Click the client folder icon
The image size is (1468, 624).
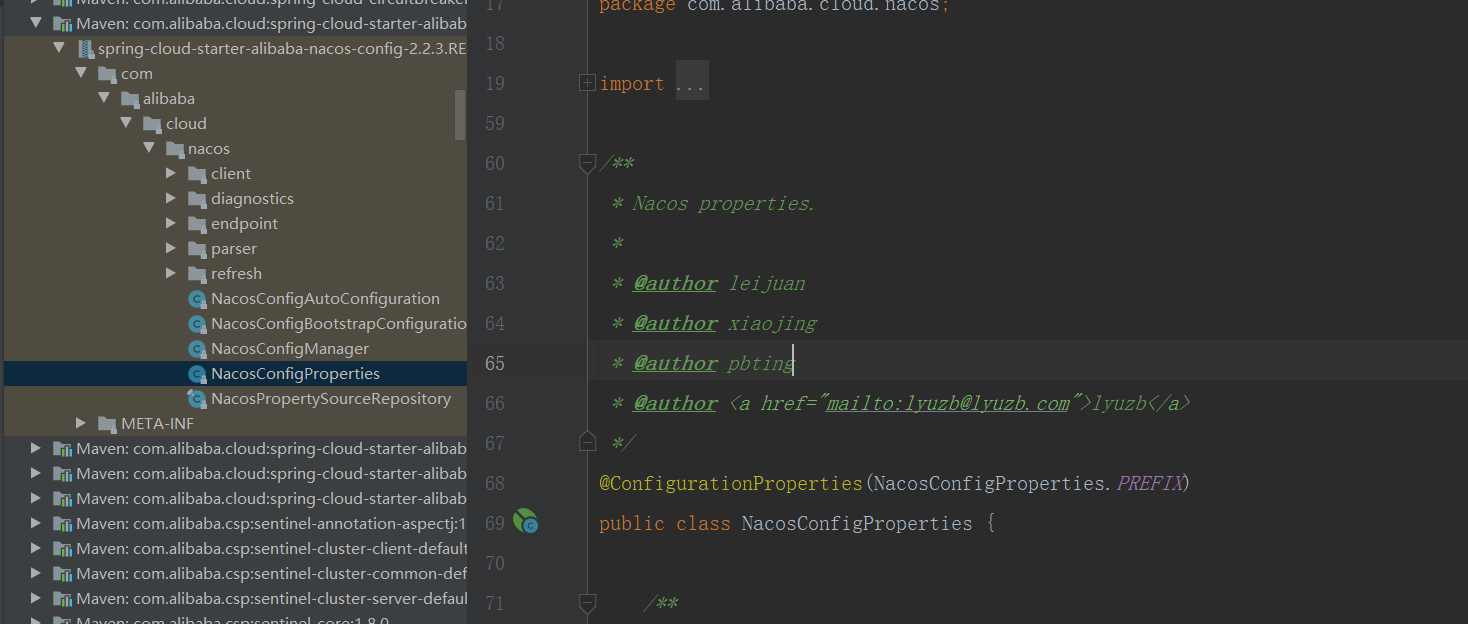197,174
